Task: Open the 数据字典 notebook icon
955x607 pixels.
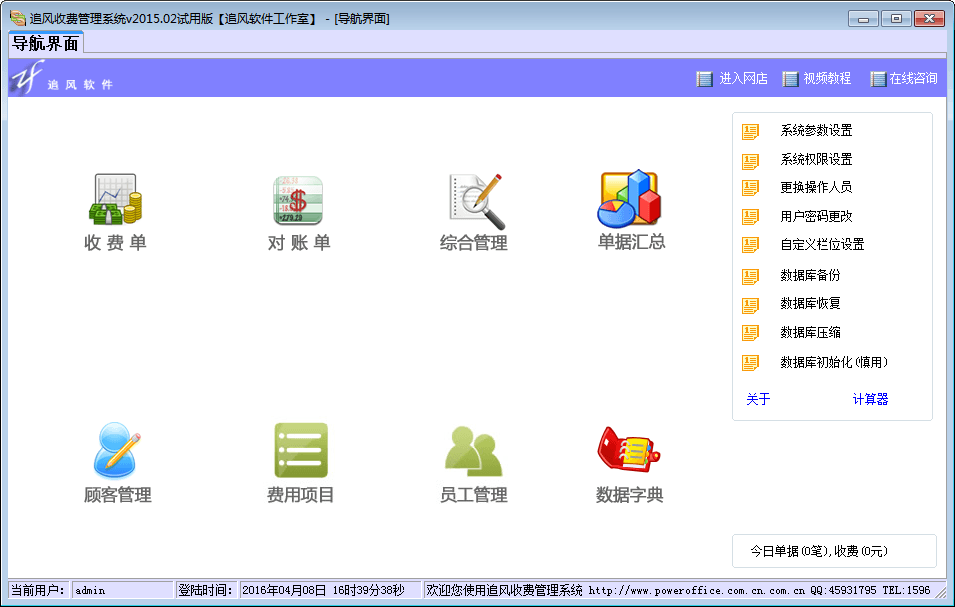Action: 629,449
